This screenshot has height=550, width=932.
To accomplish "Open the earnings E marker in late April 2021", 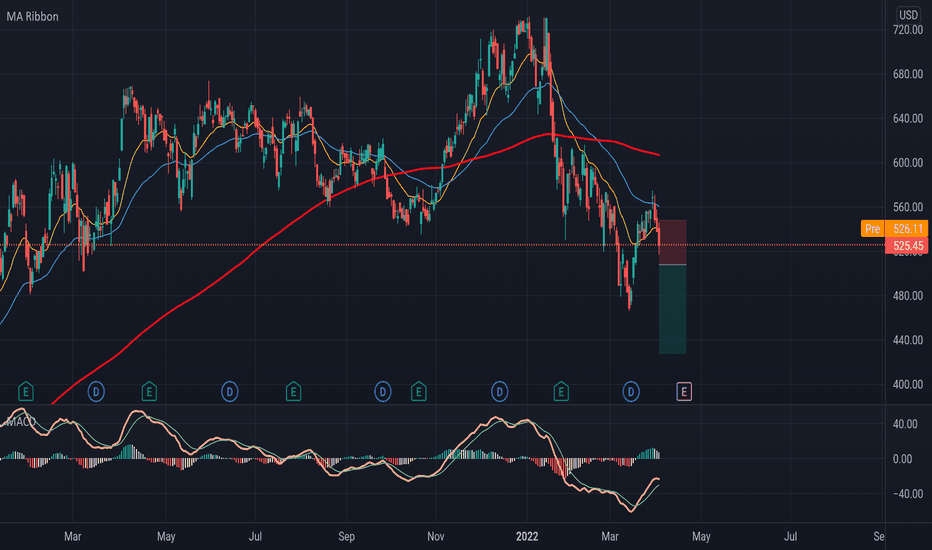I will [149, 391].
